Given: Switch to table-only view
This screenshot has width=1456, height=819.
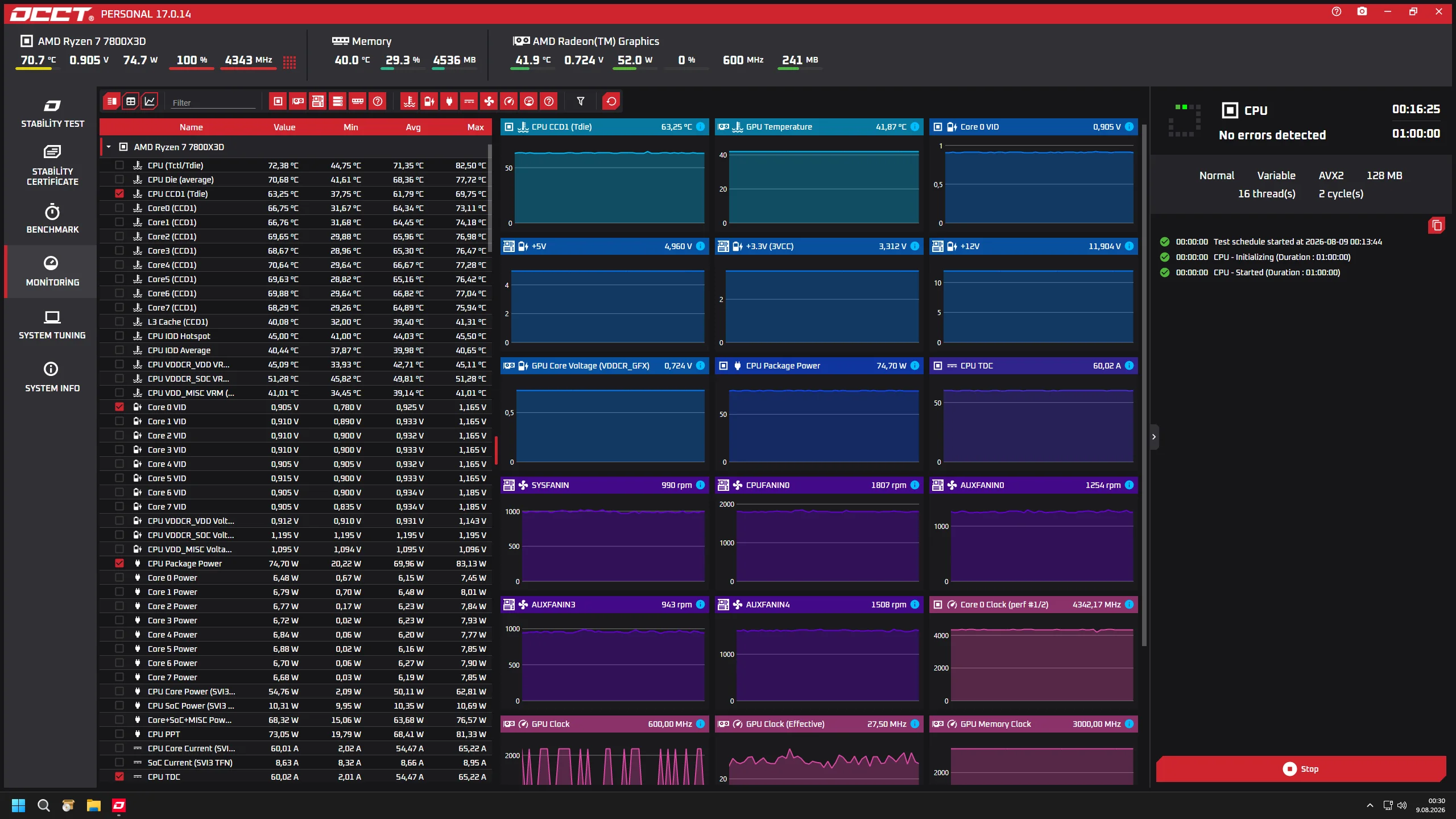Looking at the screenshot, I should [131, 101].
